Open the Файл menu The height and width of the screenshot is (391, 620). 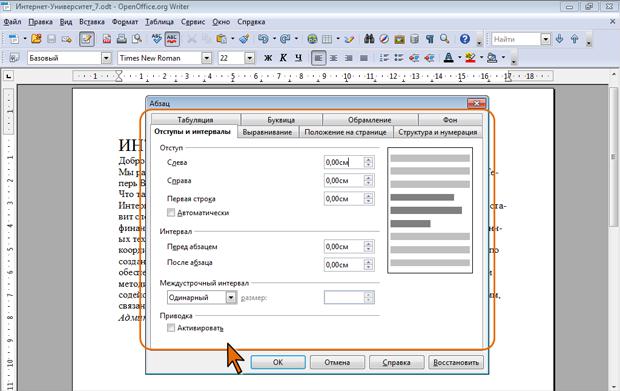tap(12, 22)
